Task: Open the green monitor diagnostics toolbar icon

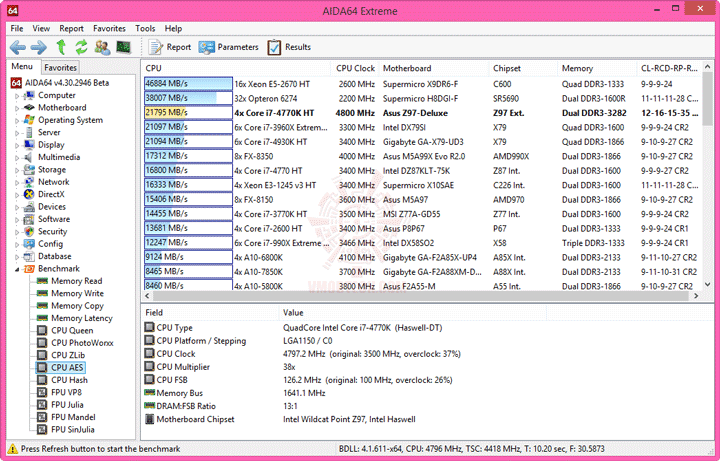Action: pos(123,47)
